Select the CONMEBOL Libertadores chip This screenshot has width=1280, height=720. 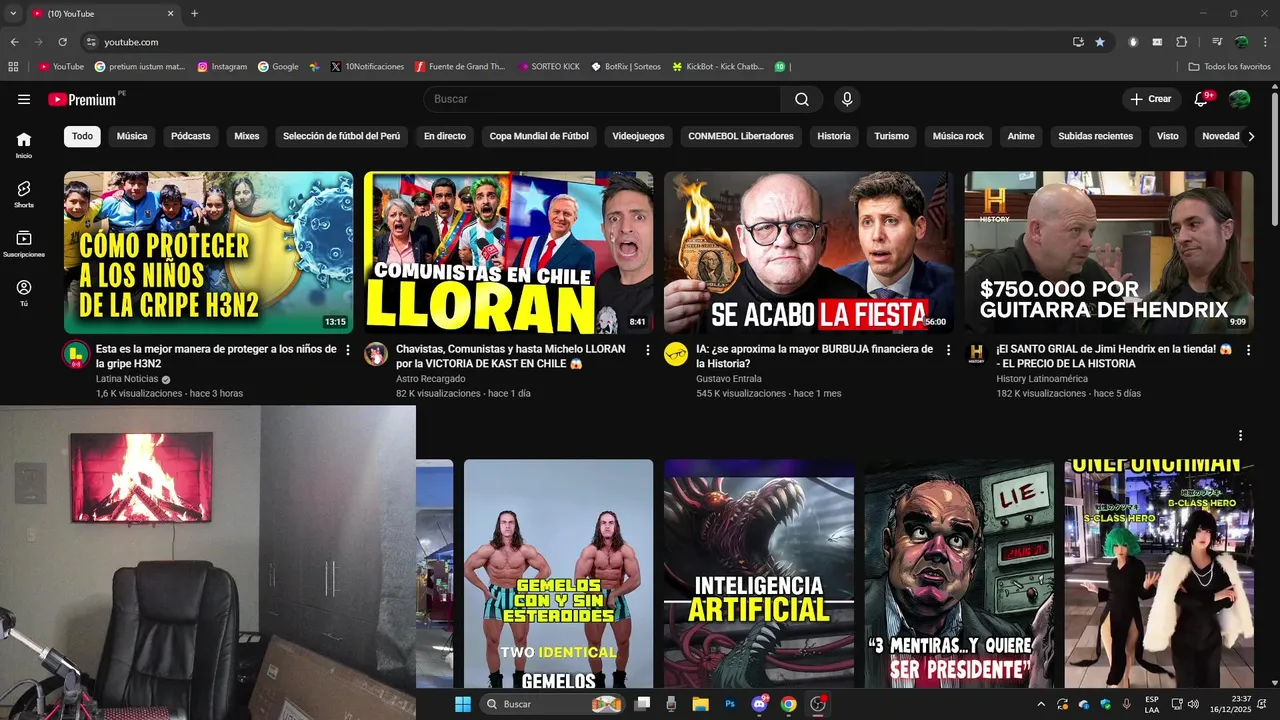(741, 136)
